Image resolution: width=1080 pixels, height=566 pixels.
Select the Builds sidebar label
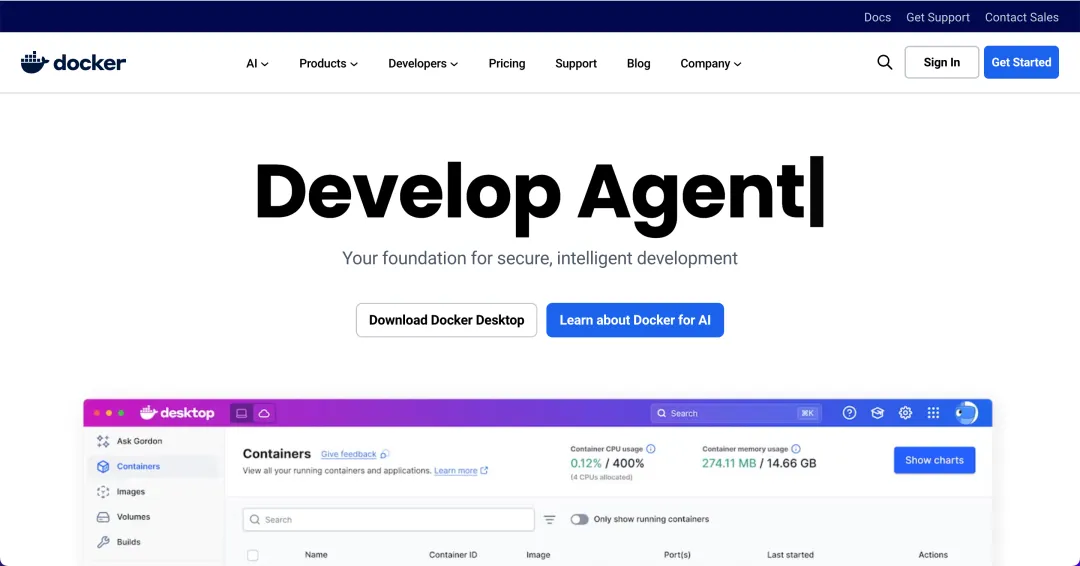129,542
